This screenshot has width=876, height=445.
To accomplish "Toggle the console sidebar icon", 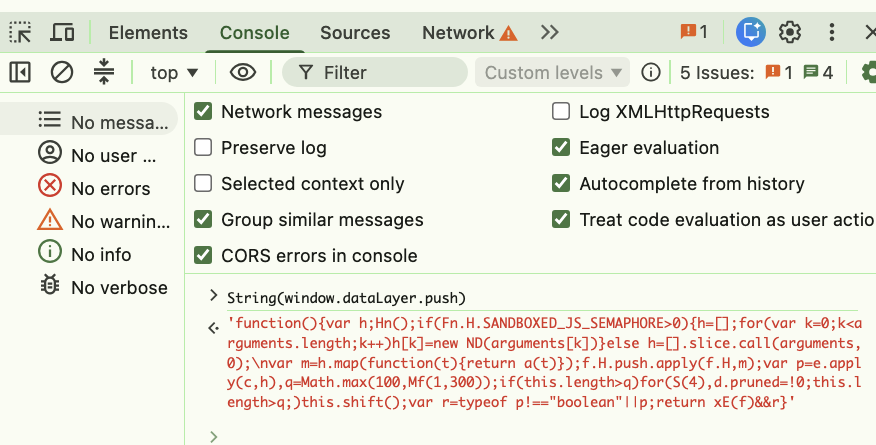I will (x=20, y=72).
